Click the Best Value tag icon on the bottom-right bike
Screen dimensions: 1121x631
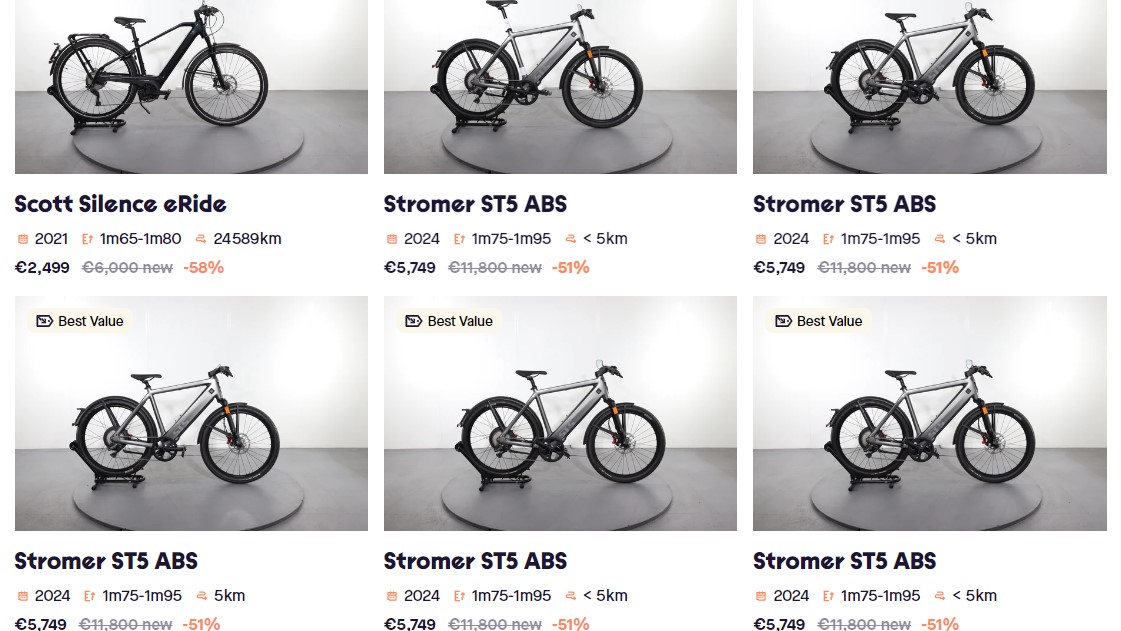coord(783,321)
